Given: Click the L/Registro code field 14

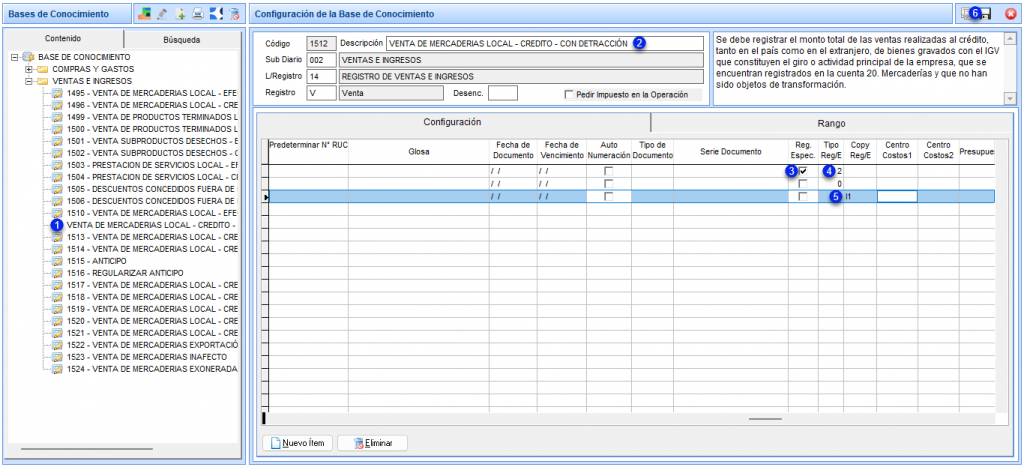Looking at the screenshot, I should [x=321, y=76].
